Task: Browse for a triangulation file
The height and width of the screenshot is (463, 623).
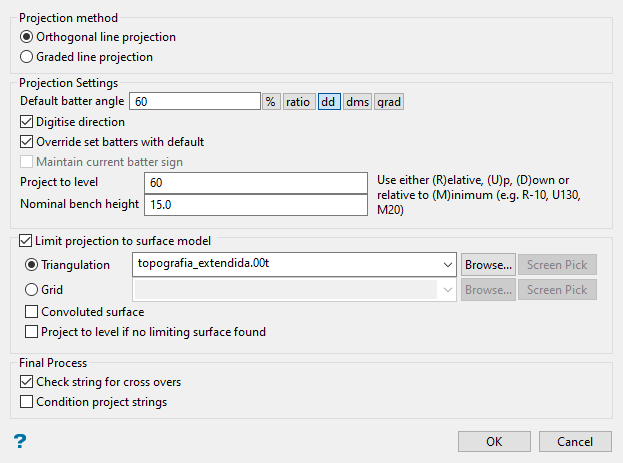Action: point(487,264)
